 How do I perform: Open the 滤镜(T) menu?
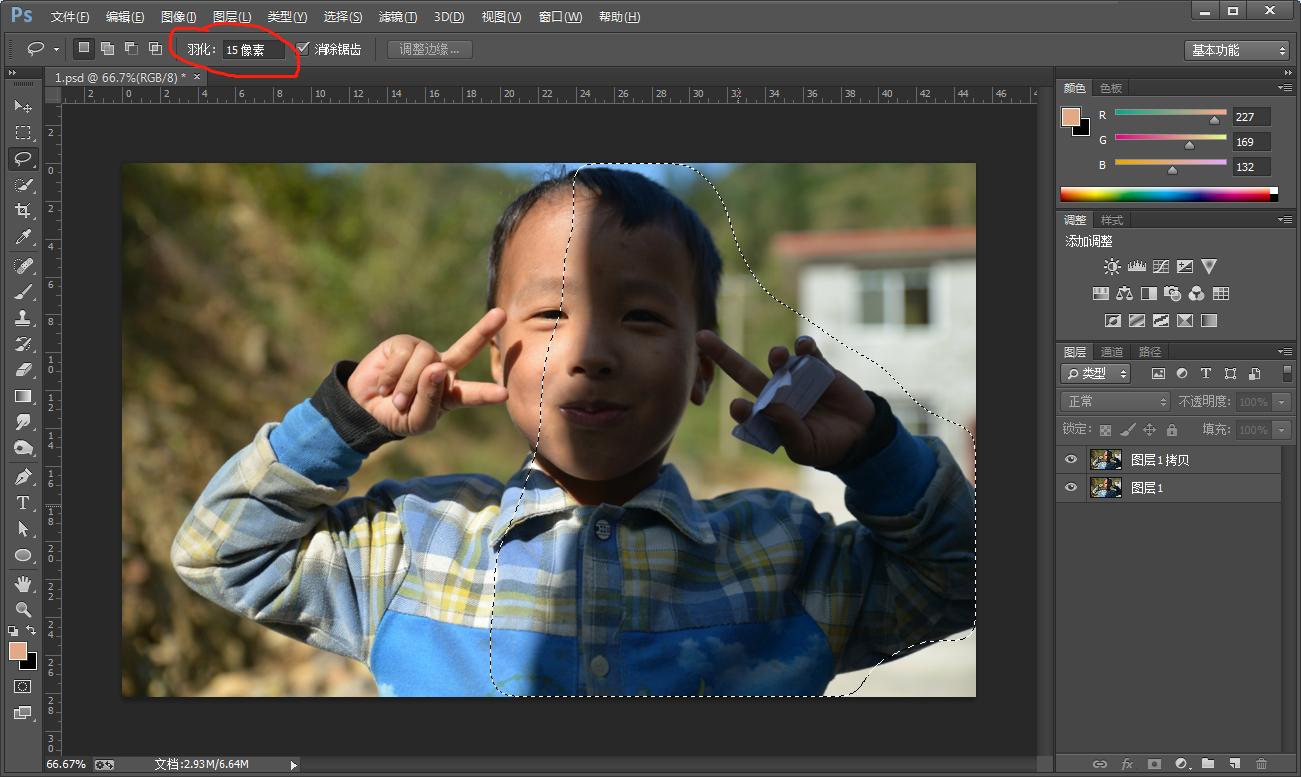397,17
